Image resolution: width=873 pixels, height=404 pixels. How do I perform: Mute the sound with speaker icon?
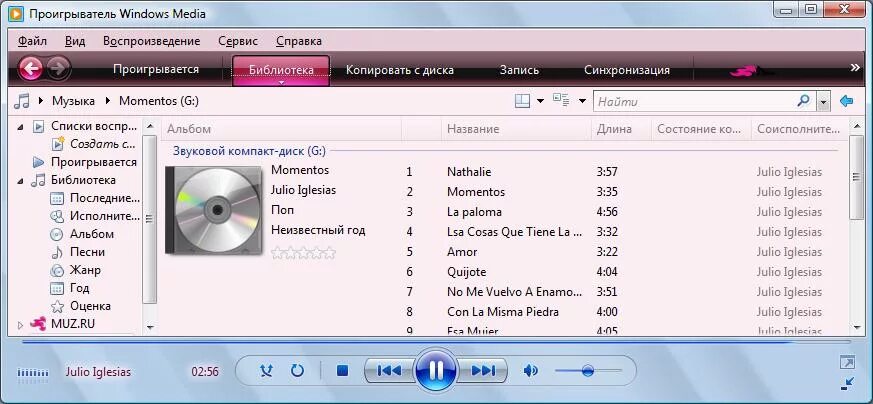[x=531, y=371]
